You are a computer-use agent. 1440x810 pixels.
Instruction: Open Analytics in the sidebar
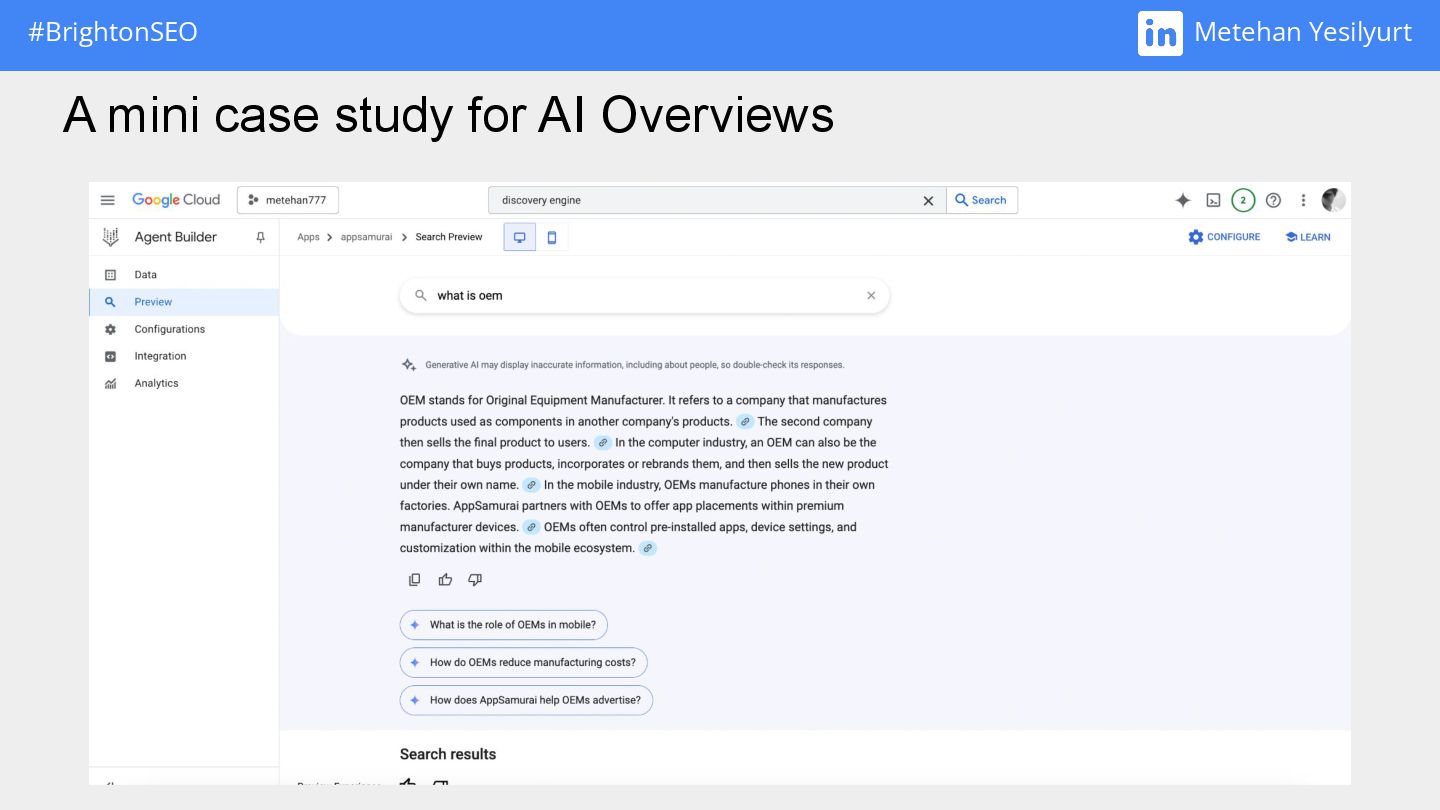tap(183, 383)
